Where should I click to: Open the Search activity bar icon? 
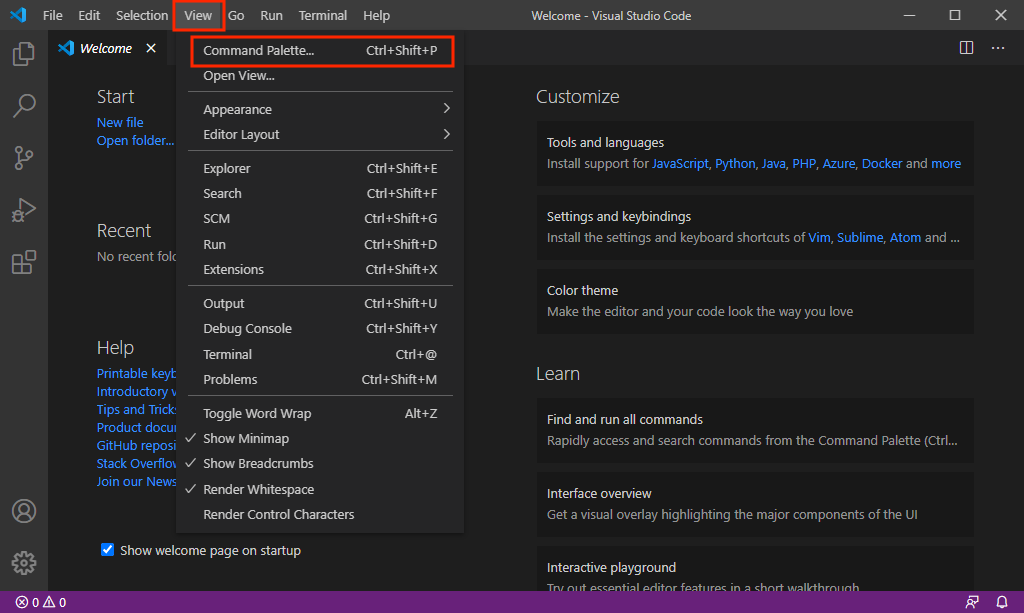pos(24,106)
